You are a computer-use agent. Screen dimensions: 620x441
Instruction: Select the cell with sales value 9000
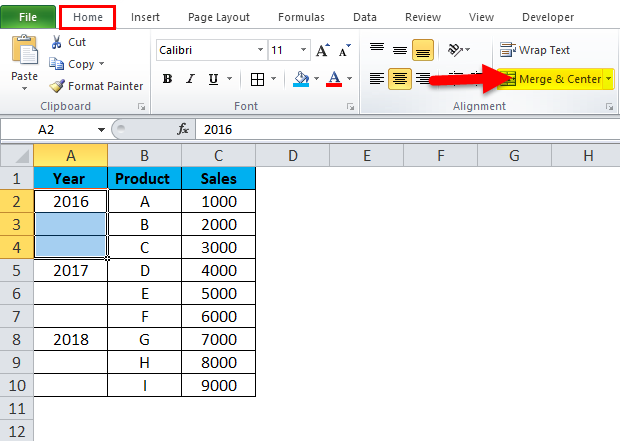point(219,385)
